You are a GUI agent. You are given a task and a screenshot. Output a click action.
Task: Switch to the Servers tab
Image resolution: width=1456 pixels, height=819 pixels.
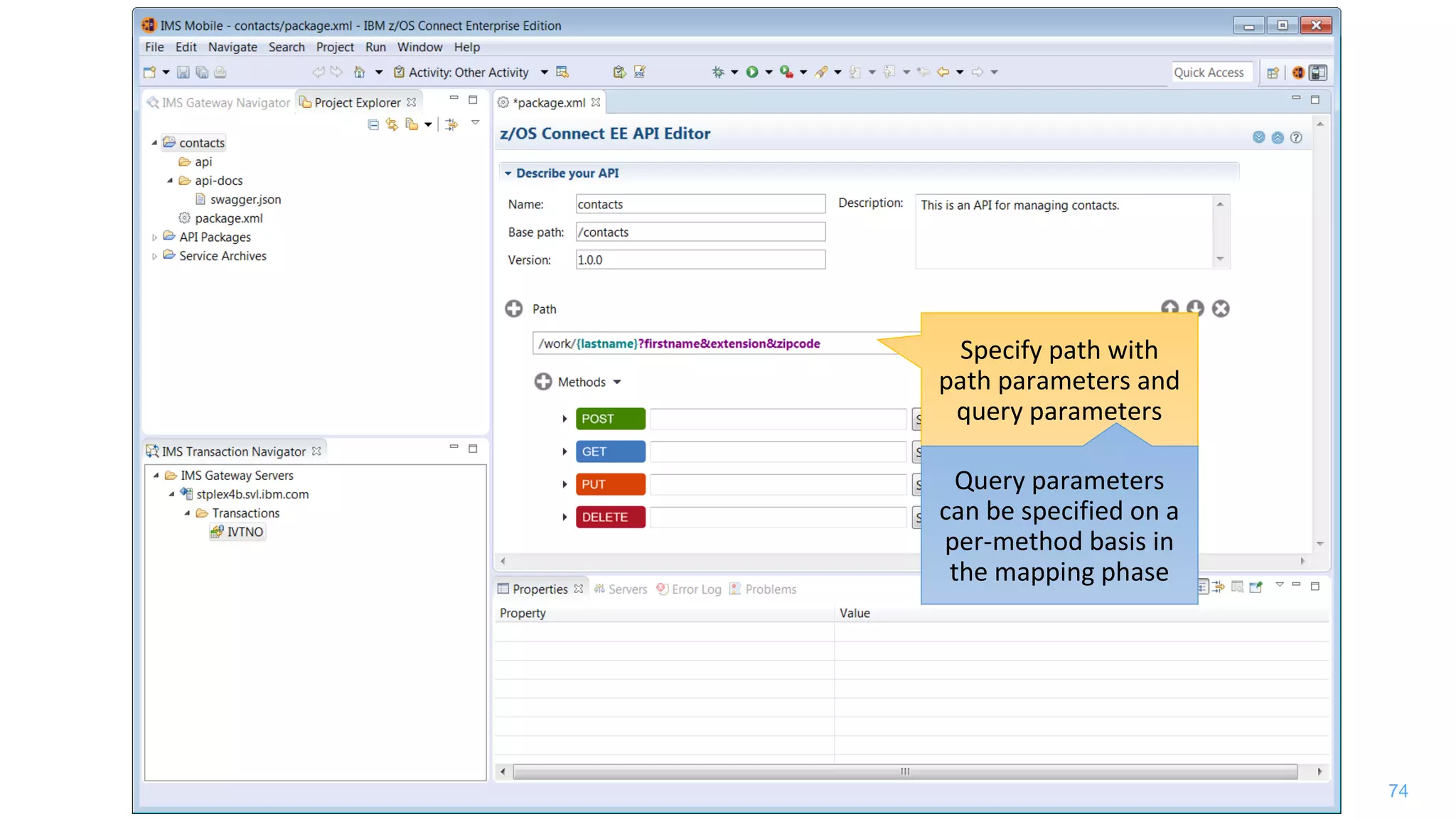click(621, 589)
